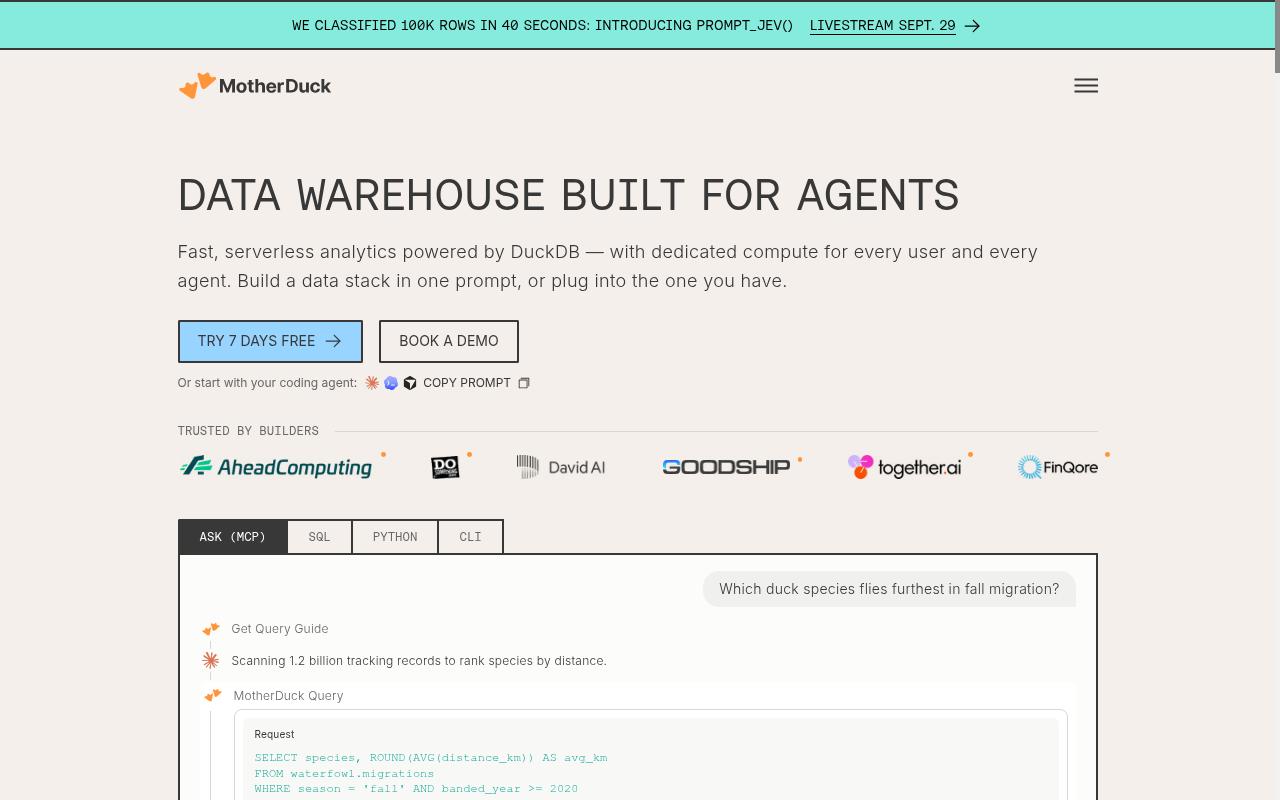
Task: Click the black cube coding agent icon
Action: [410, 383]
